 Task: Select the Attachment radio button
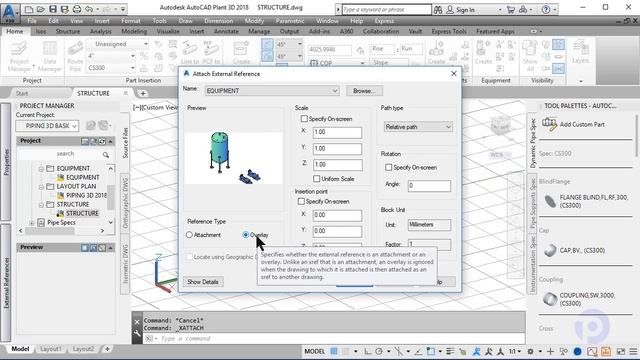click(189, 235)
